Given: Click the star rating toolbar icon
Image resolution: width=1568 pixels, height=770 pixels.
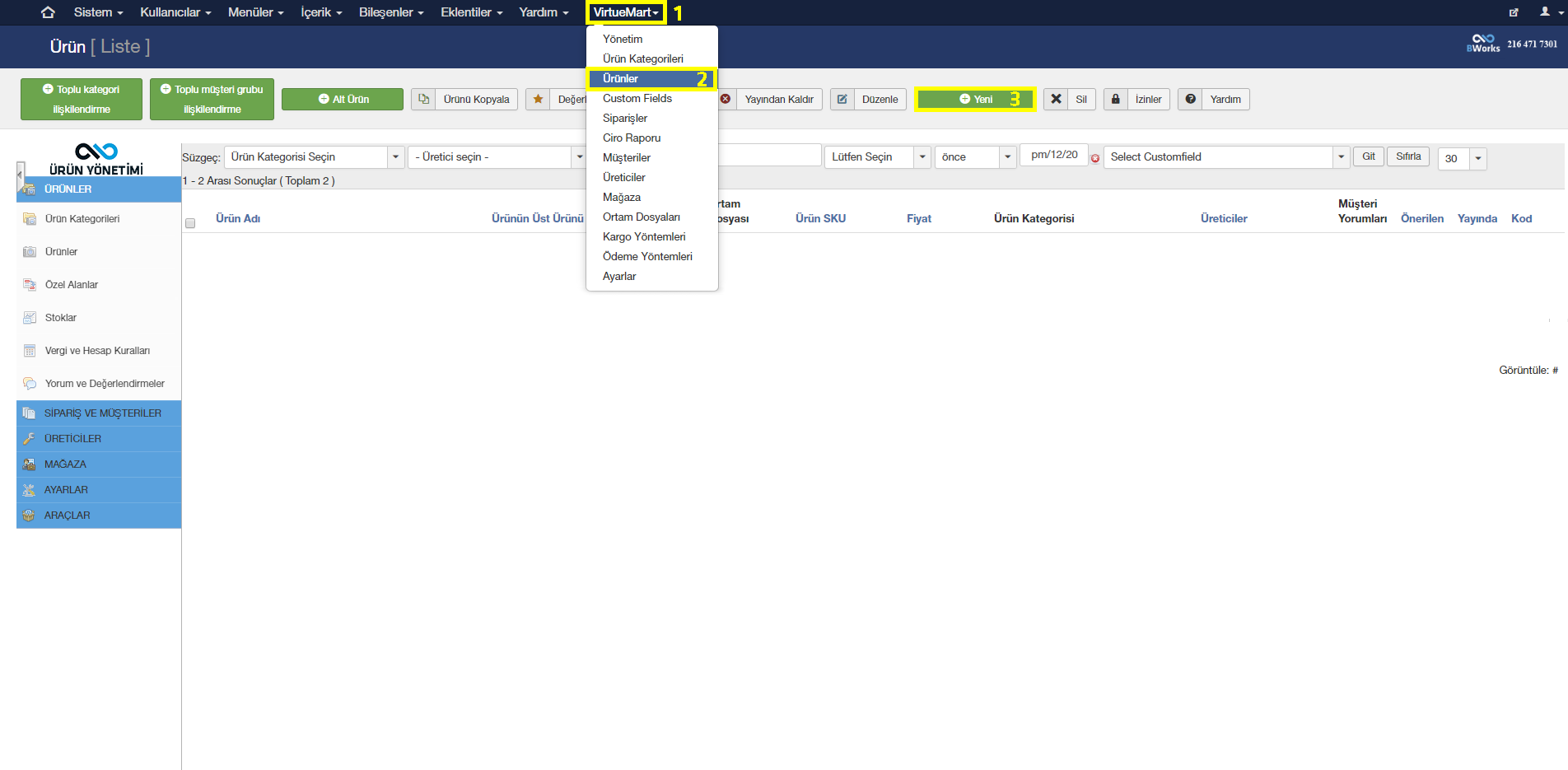Looking at the screenshot, I should coord(538,99).
